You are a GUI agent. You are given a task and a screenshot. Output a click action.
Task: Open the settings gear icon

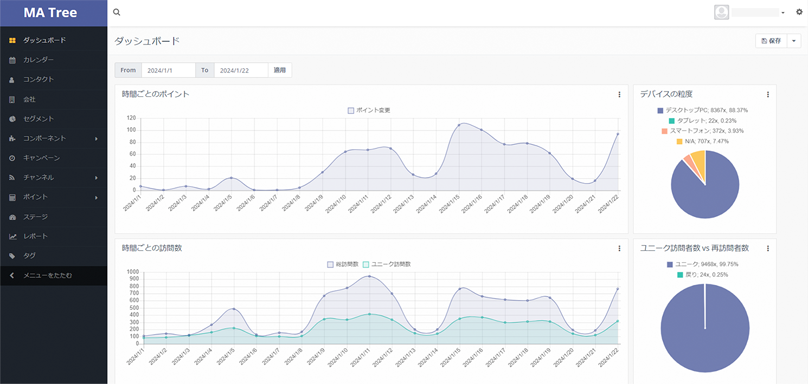(x=799, y=12)
